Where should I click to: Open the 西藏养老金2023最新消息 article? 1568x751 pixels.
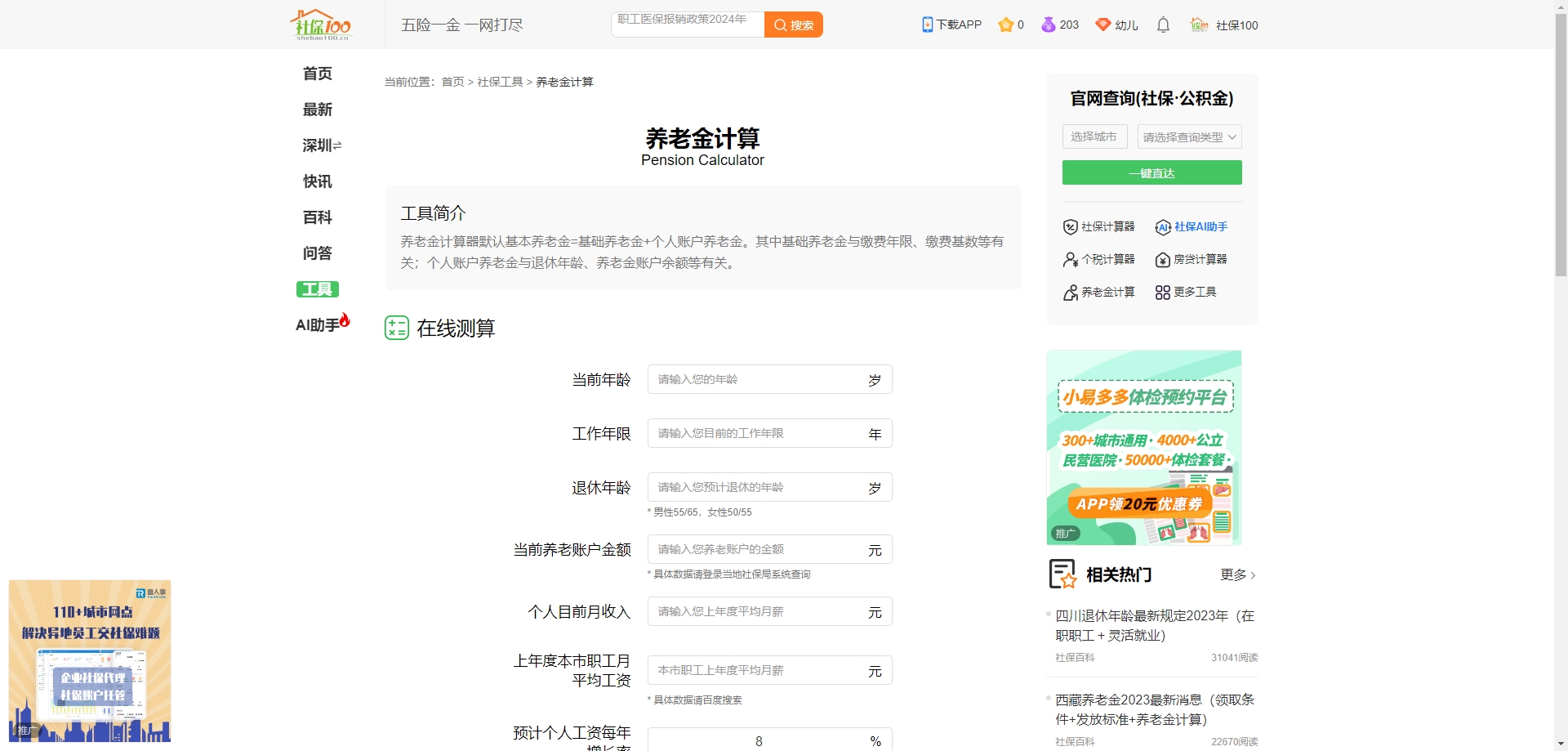click(1155, 709)
